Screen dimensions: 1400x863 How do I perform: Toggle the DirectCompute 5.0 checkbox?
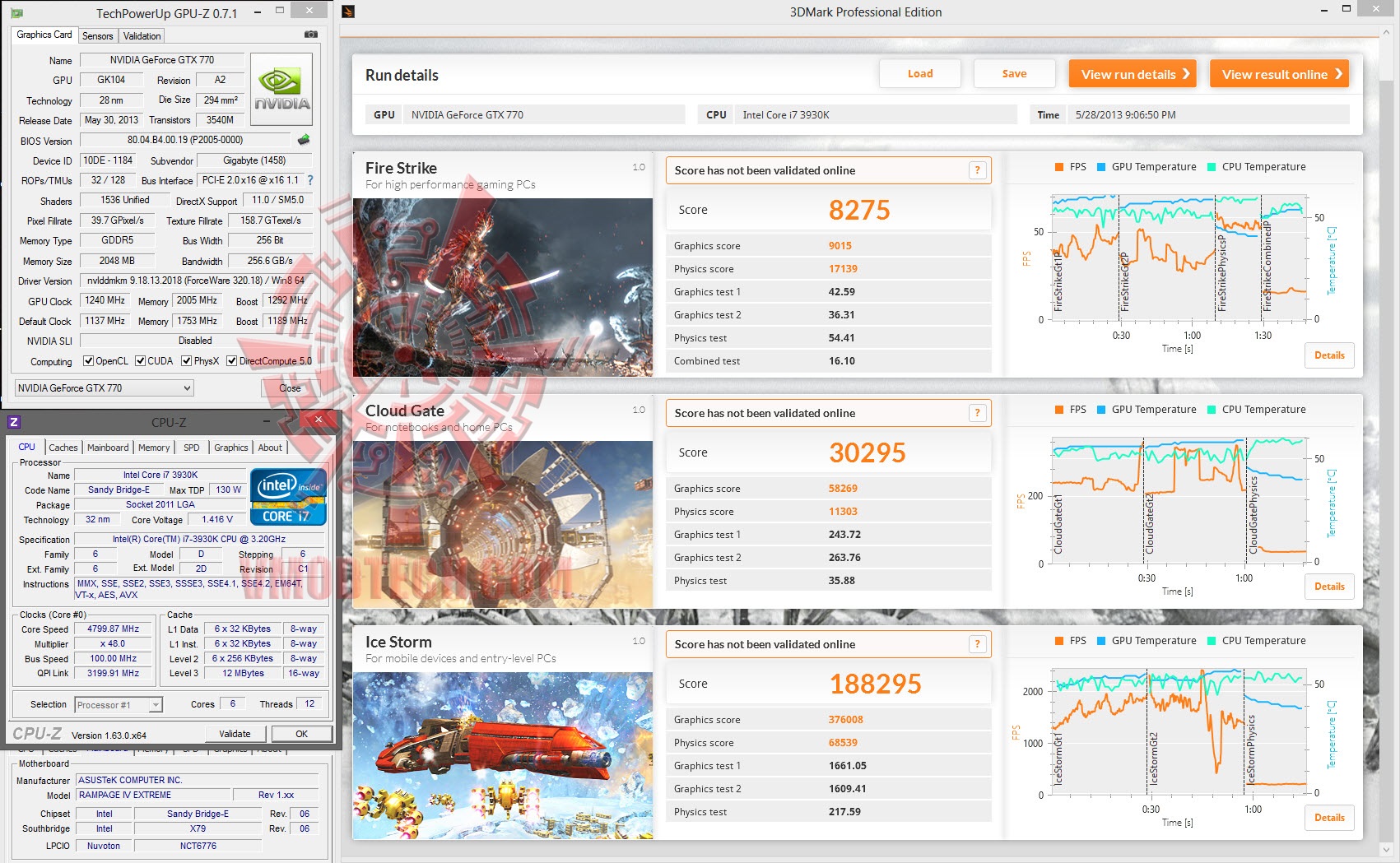232,361
